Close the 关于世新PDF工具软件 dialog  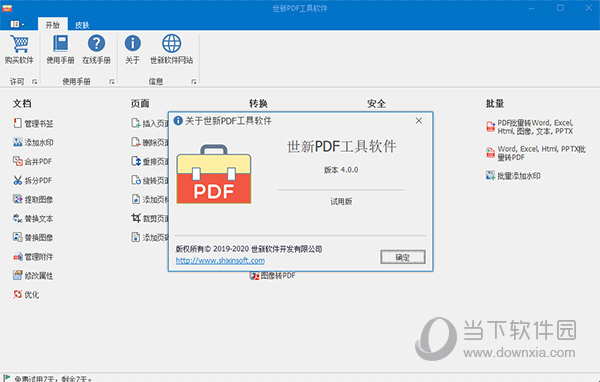point(419,121)
